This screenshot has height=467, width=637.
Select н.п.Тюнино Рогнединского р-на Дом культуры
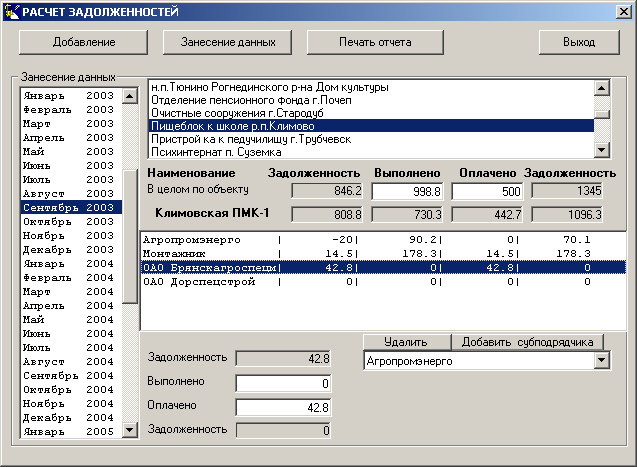(x=371, y=87)
